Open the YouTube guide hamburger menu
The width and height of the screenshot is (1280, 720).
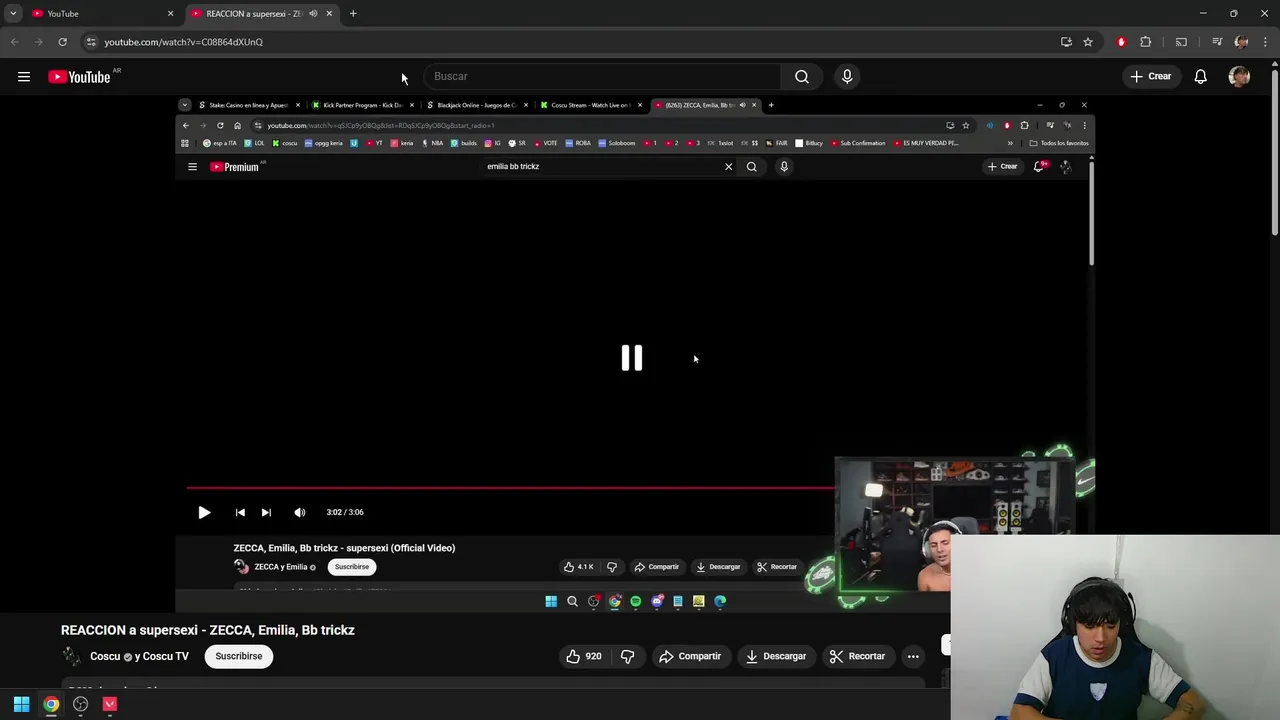pyautogui.click(x=24, y=77)
